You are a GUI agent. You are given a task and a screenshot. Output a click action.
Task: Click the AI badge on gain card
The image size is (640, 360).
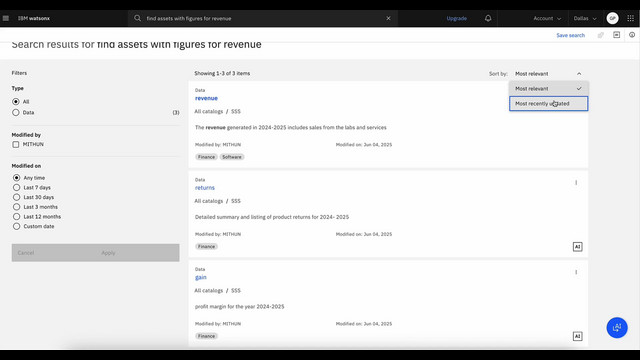(x=577, y=336)
